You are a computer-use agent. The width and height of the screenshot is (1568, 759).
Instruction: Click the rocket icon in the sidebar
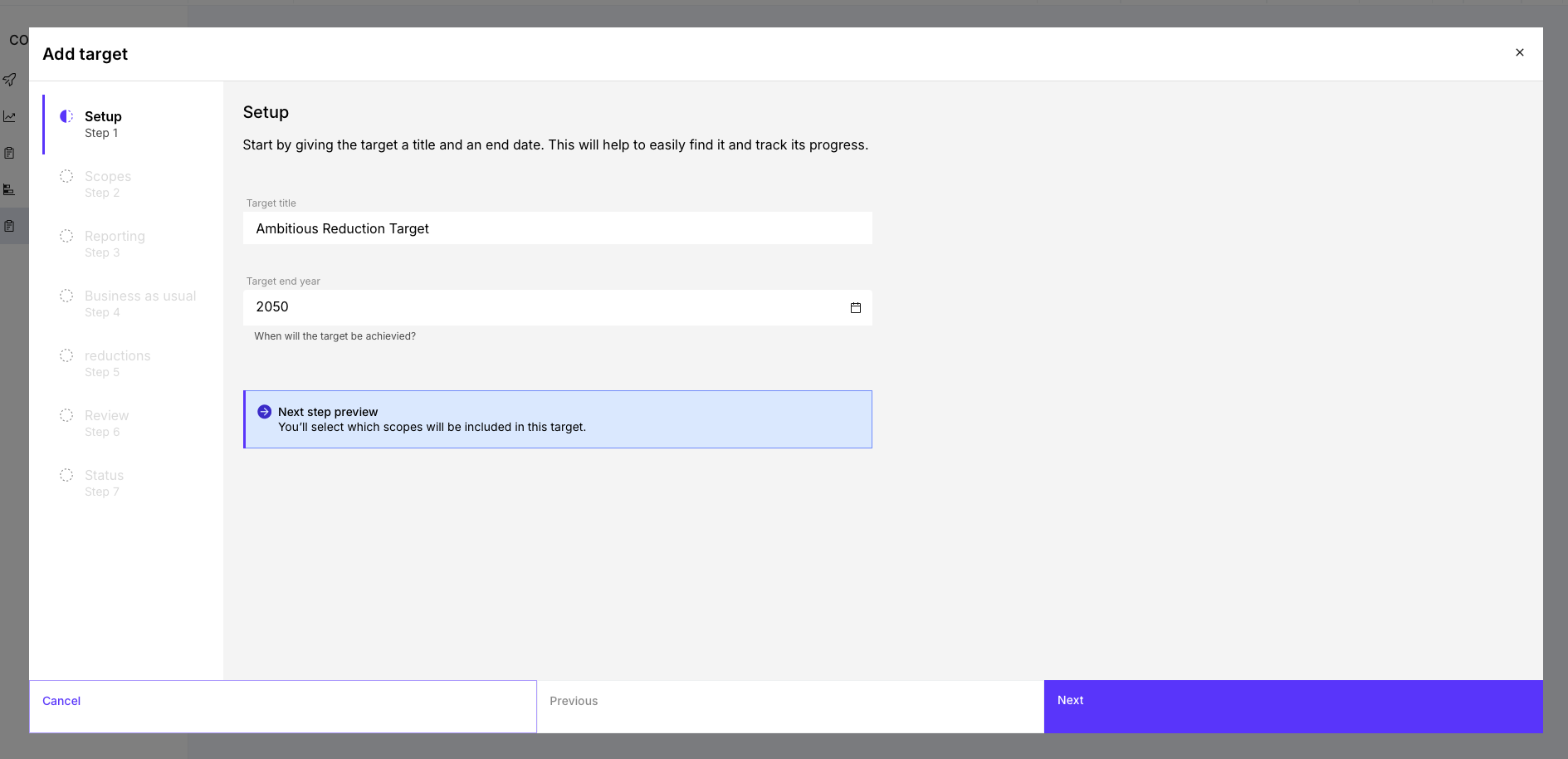point(10,80)
